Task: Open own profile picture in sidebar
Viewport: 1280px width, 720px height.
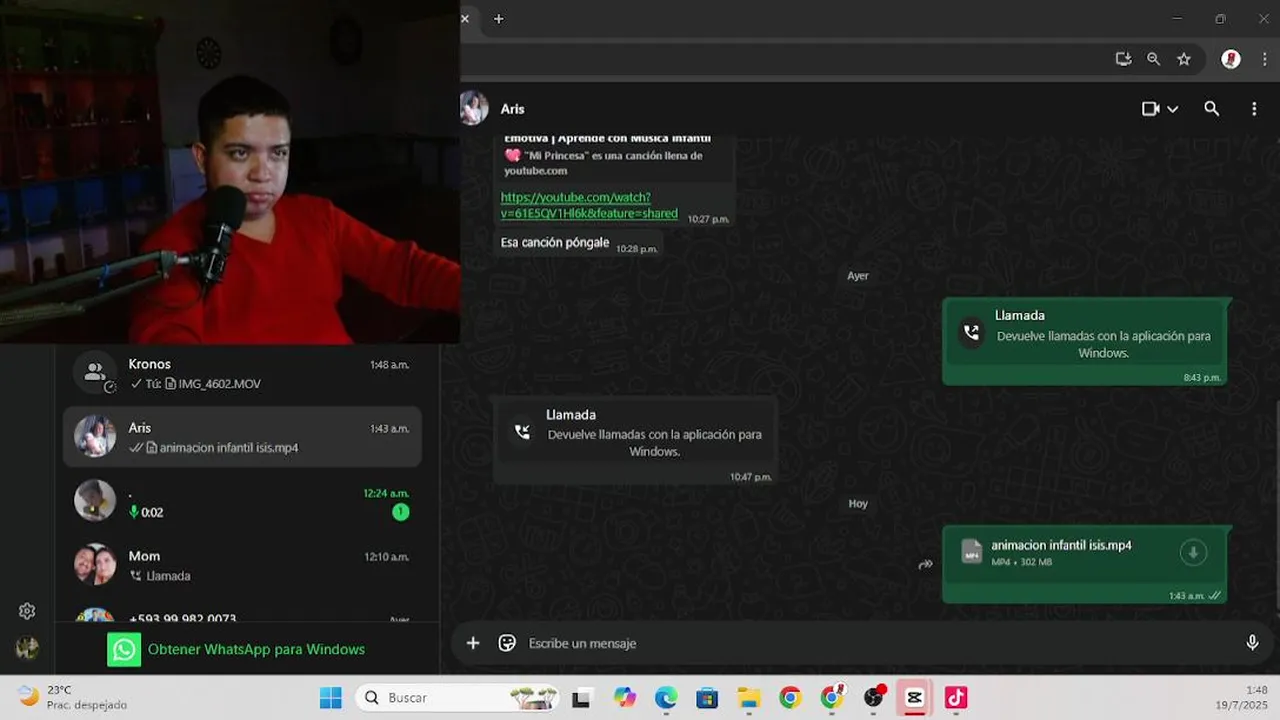Action: pos(27,648)
